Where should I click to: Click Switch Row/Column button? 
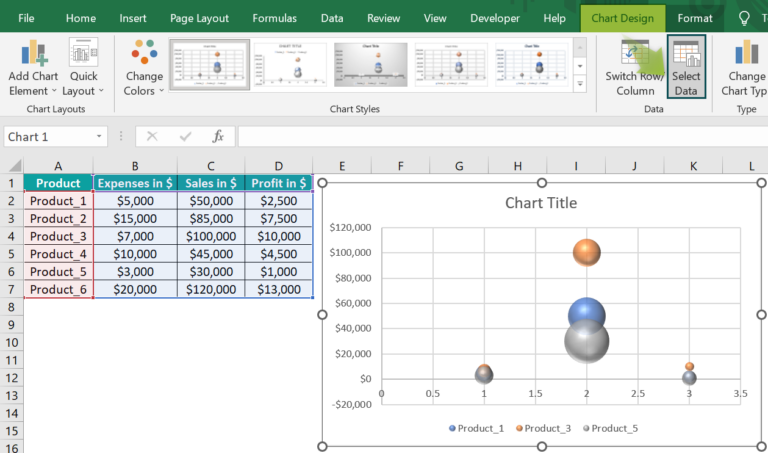coord(635,68)
